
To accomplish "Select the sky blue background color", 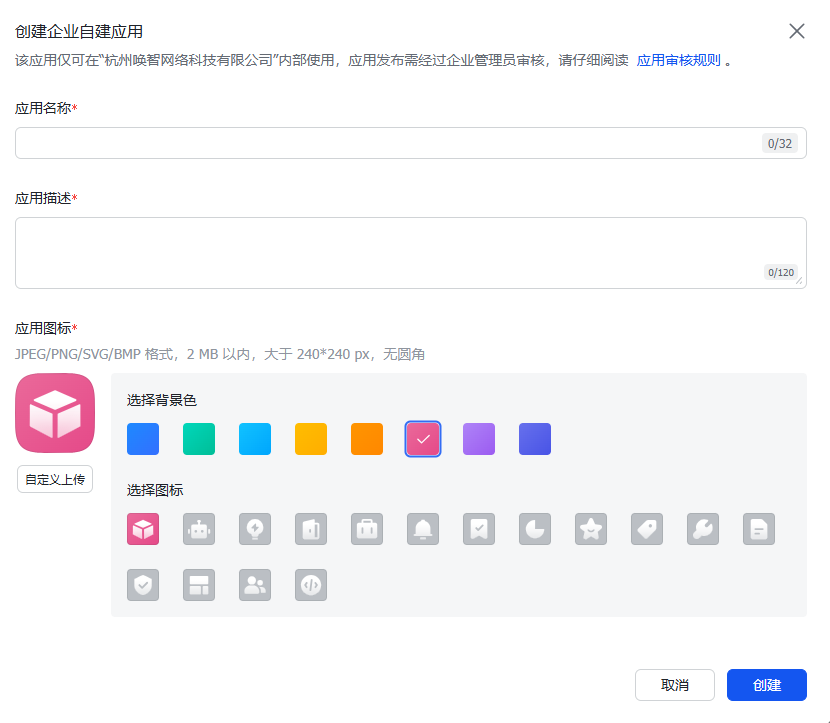I will [x=255, y=439].
